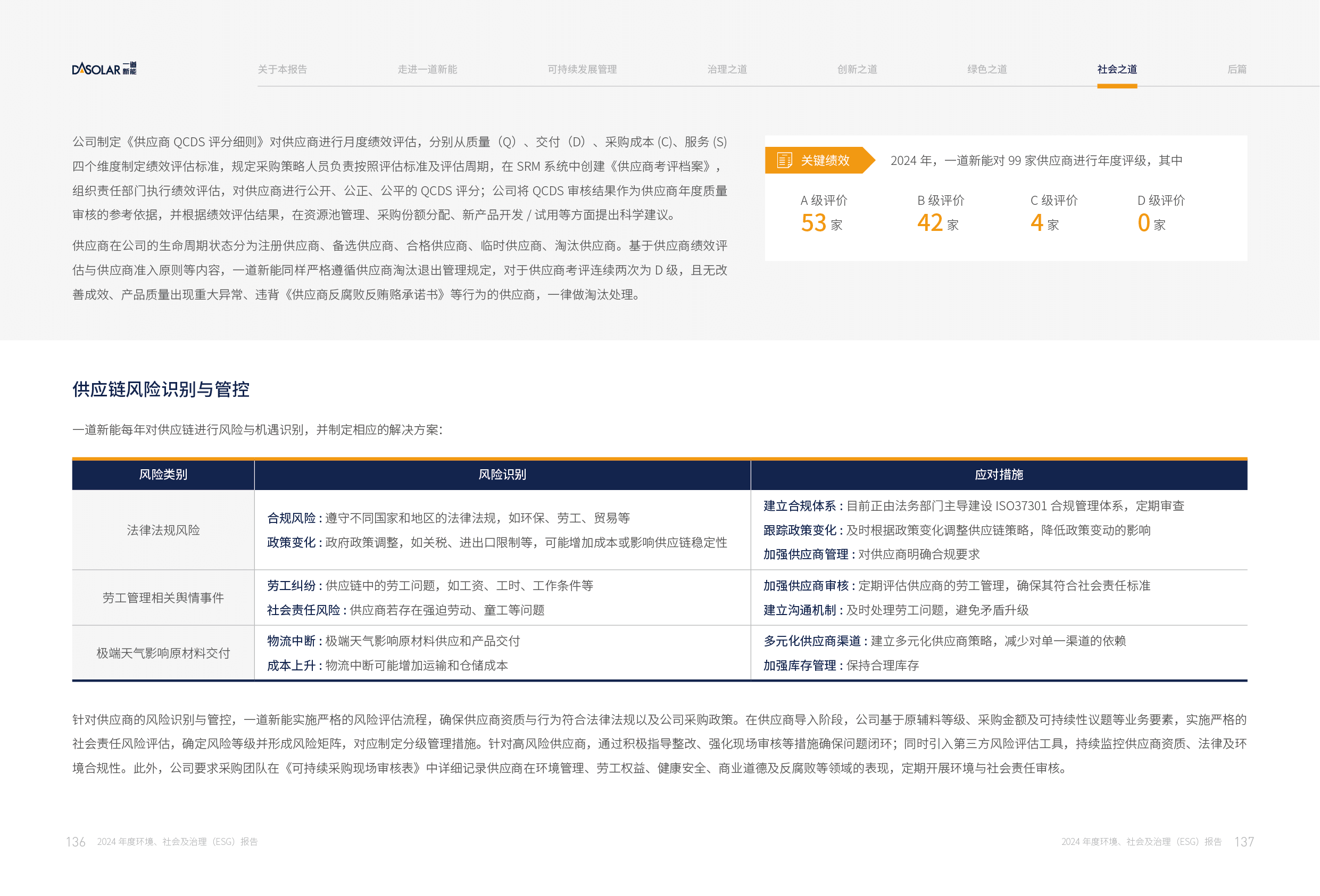Click the key performance document icon
Image resolution: width=1320 pixels, height=896 pixels.
pyautogui.click(x=784, y=160)
